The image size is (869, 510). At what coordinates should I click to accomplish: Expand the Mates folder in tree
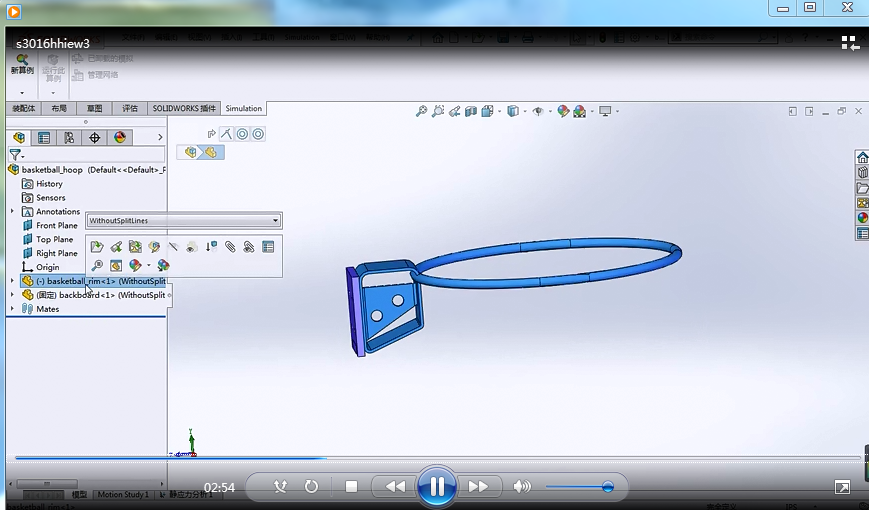[13, 309]
